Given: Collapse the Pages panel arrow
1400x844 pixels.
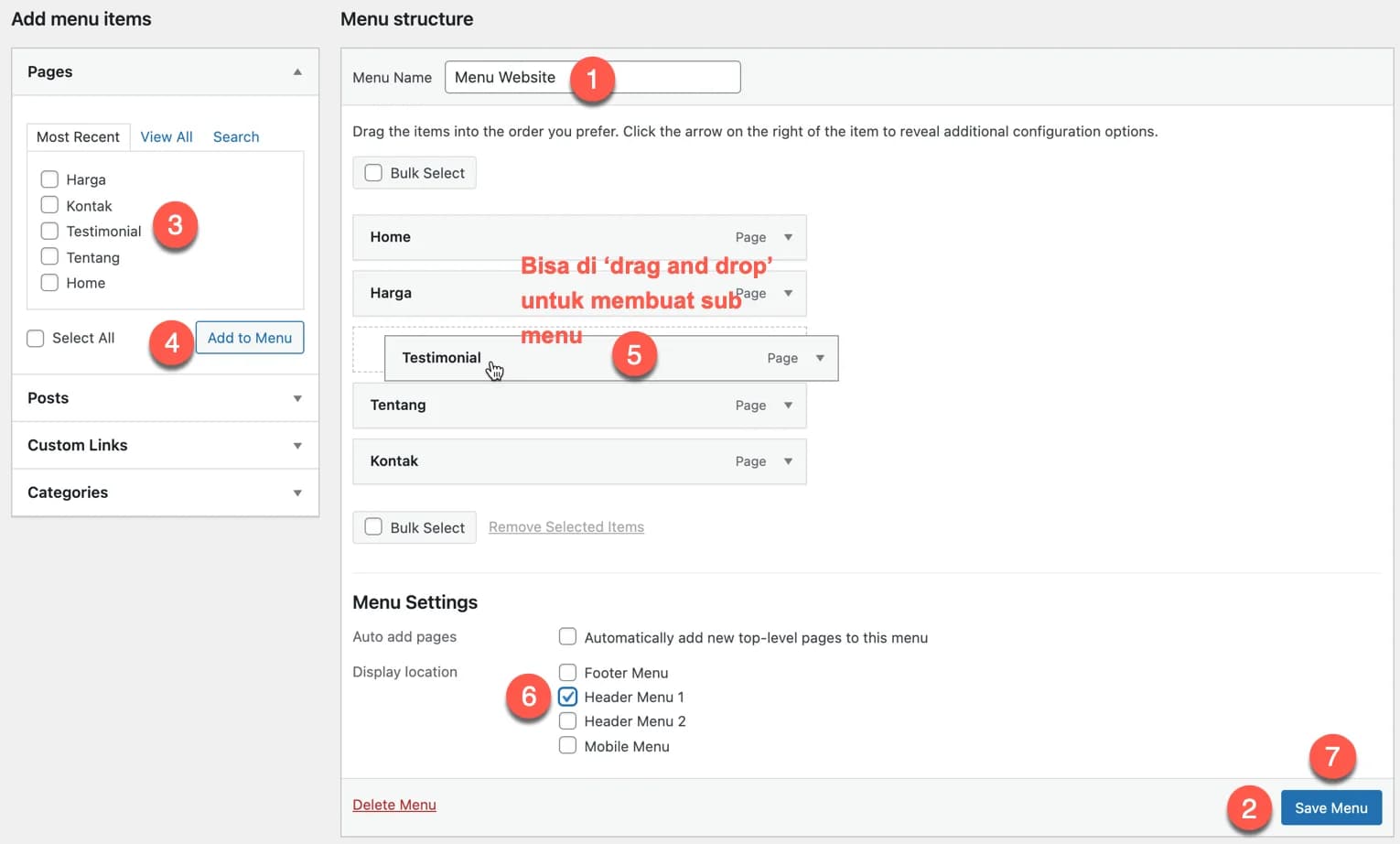Looking at the screenshot, I should click(x=297, y=72).
